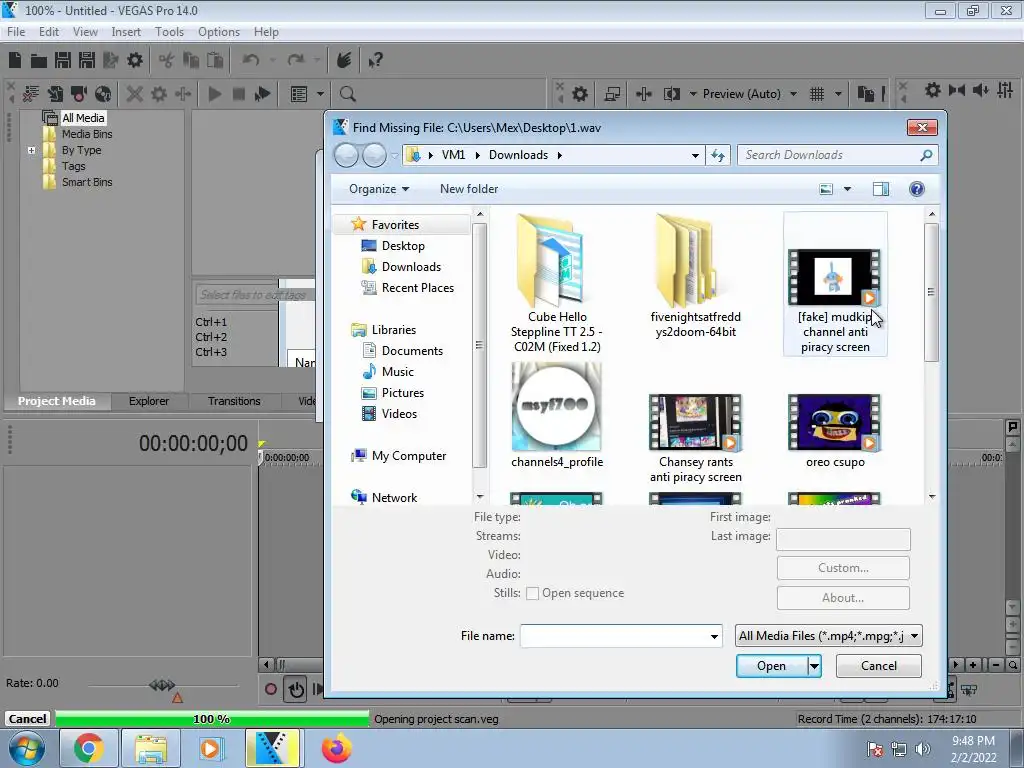Open Project Properties gear icon in main toolbar
The image size is (1024, 768).
pyautogui.click(x=135, y=61)
